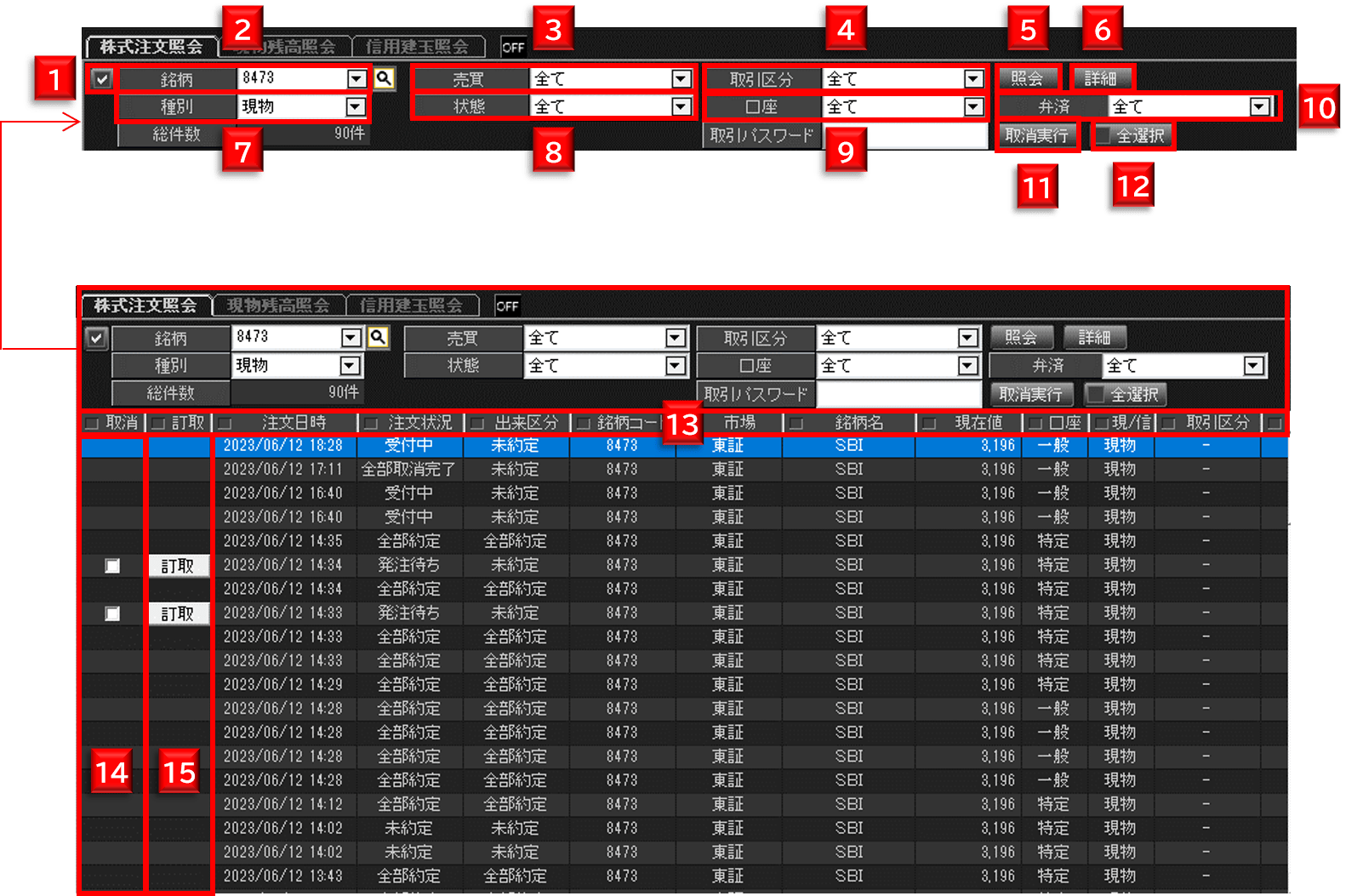Open the 銘柄 8473 dropdown in the upper panel

click(356, 79)
